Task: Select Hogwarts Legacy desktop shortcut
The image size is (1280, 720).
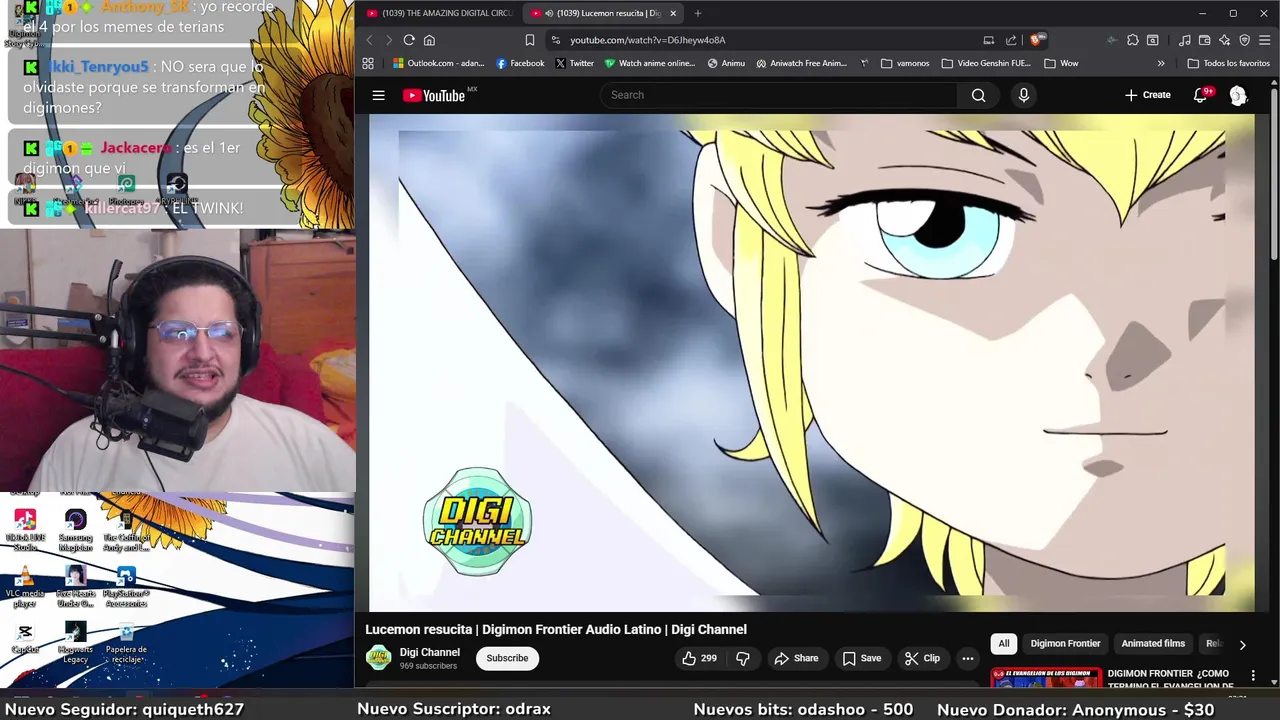Action: pos(75,642)
